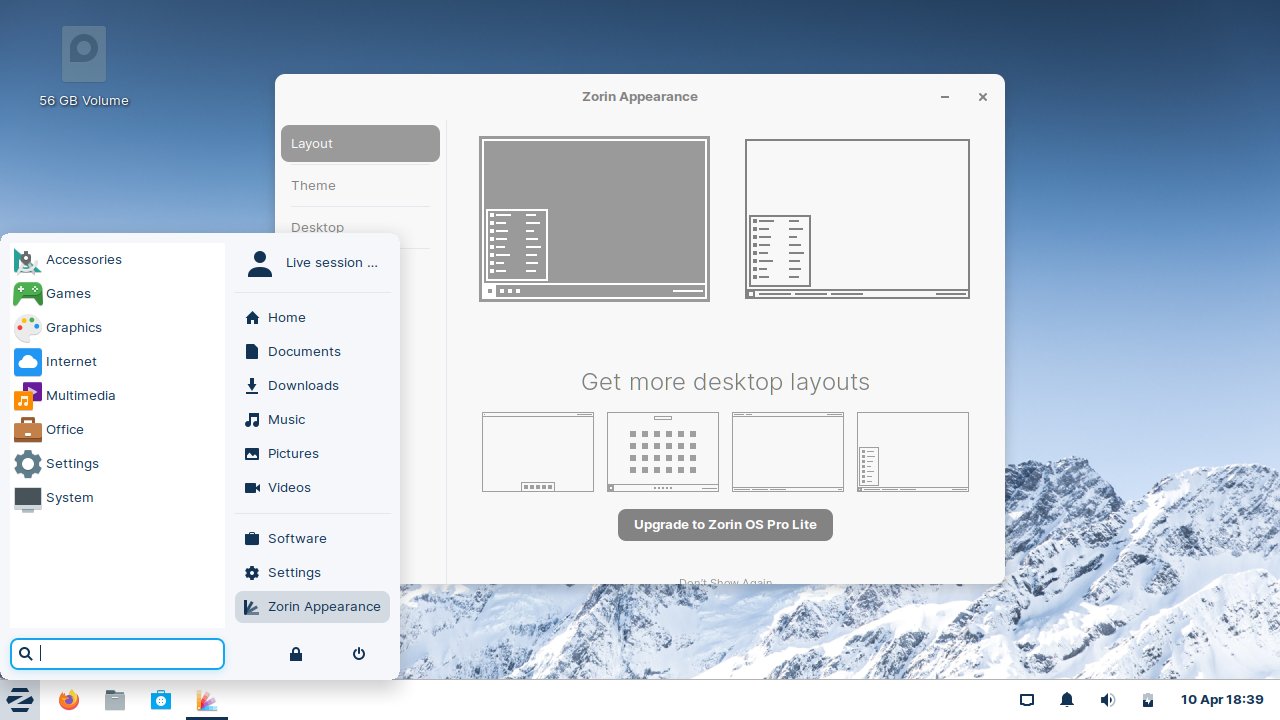Open the file manager from the taskbar
The height and width of the screenshot is (720, 1280).
coord(114,699)
